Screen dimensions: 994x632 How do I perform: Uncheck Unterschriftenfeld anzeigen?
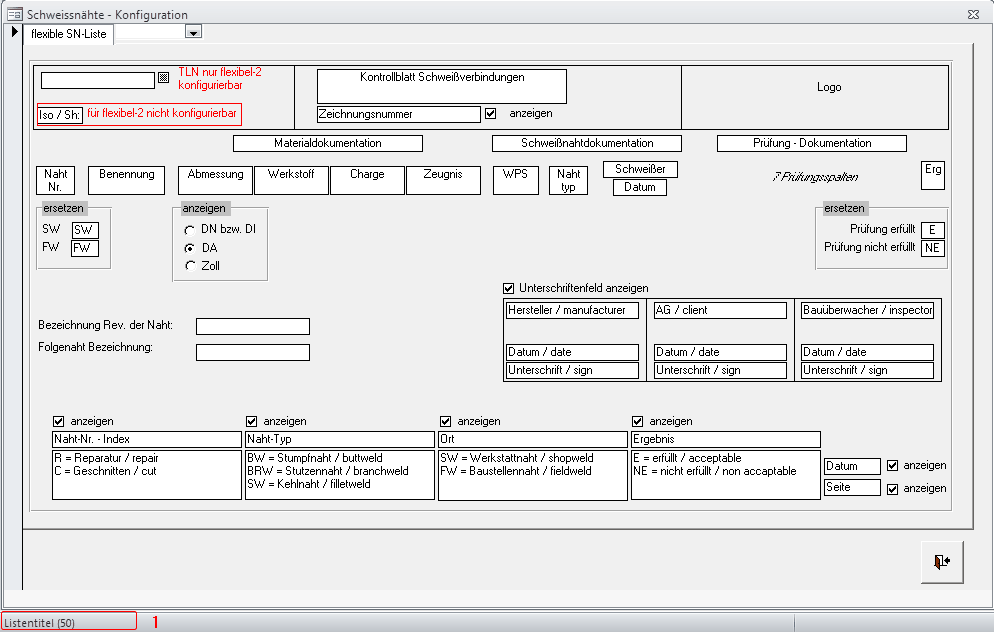click(x=509, y=288)
